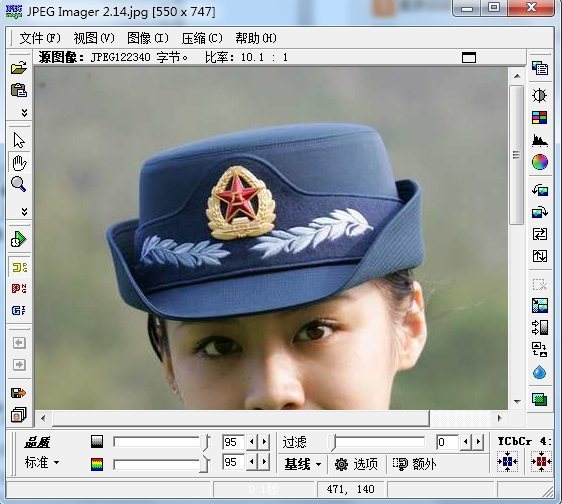Click the chroma quality value field 95
562x504 pixels.
coord(233,462)
